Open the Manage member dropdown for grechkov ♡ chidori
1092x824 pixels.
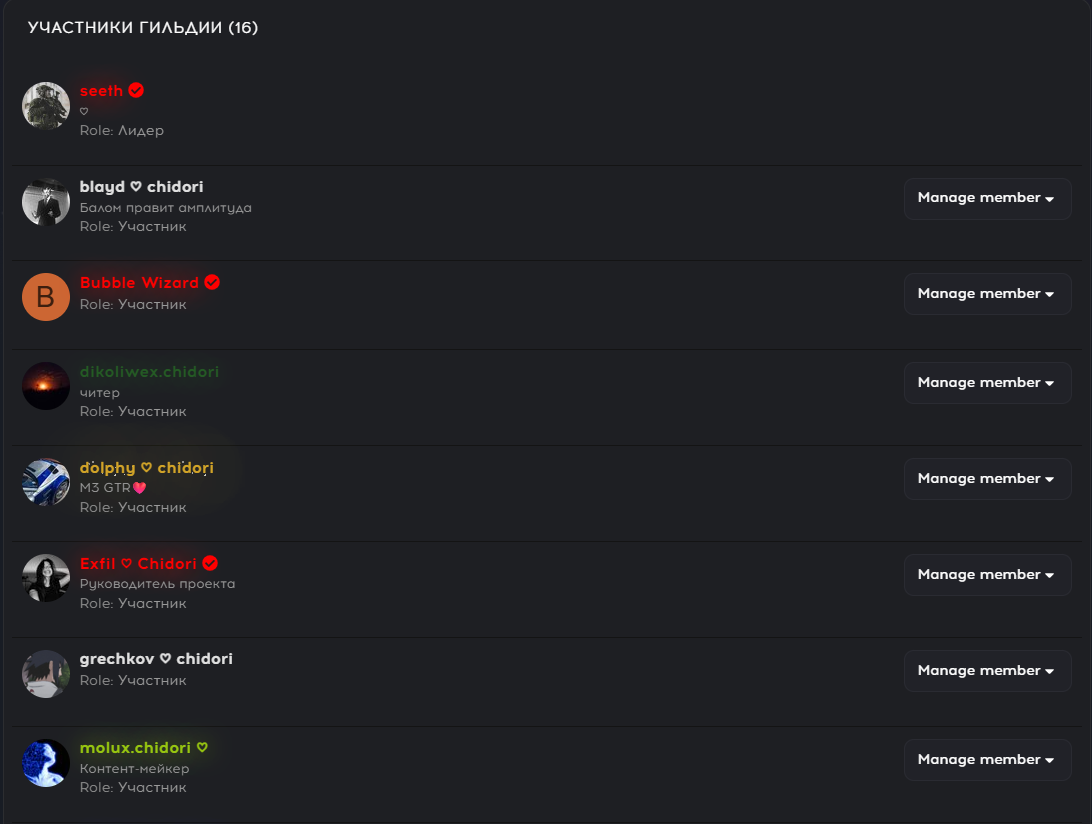[x=987, y=670]
